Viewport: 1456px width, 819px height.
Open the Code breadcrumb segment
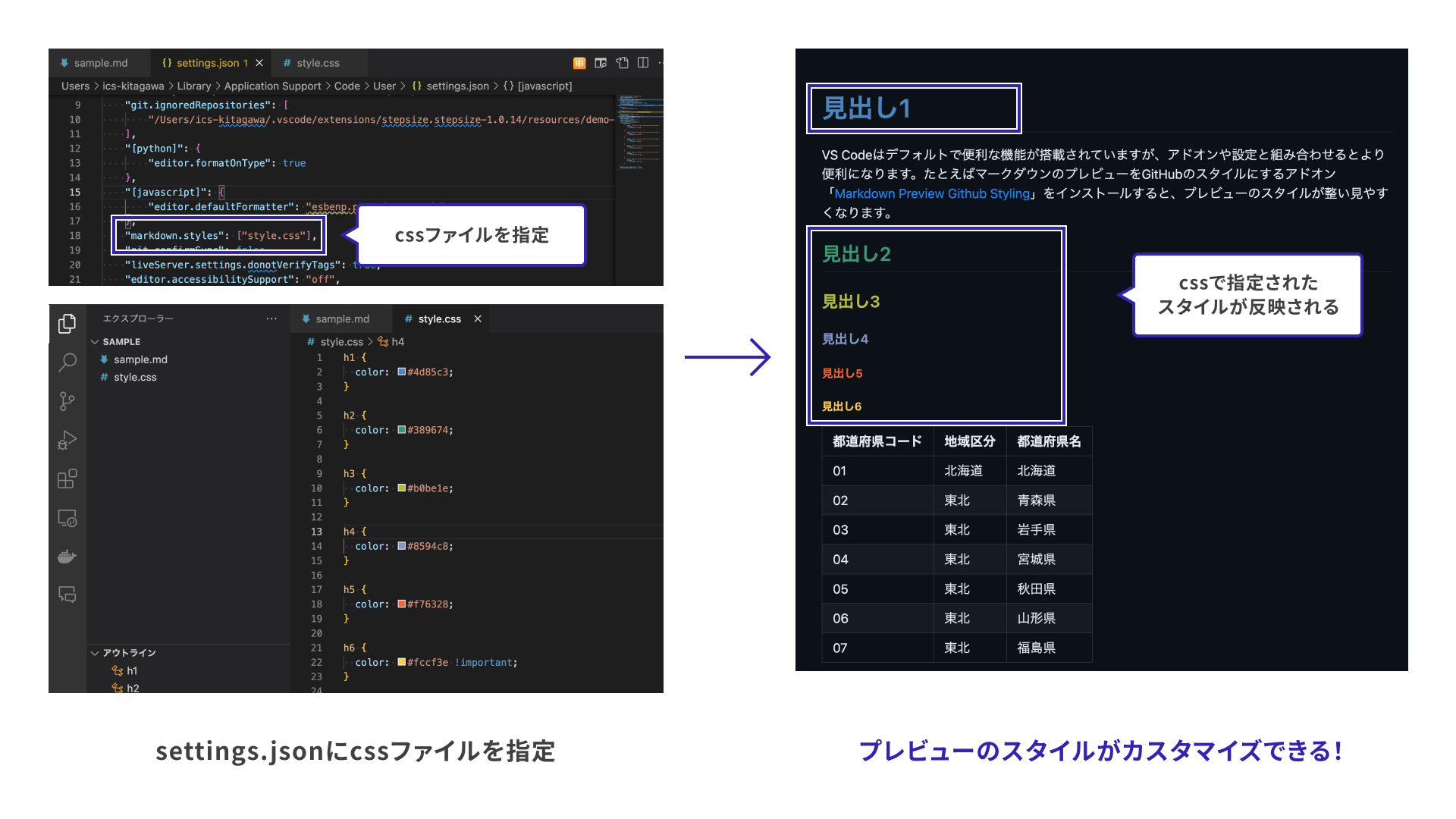click(347, 86)
